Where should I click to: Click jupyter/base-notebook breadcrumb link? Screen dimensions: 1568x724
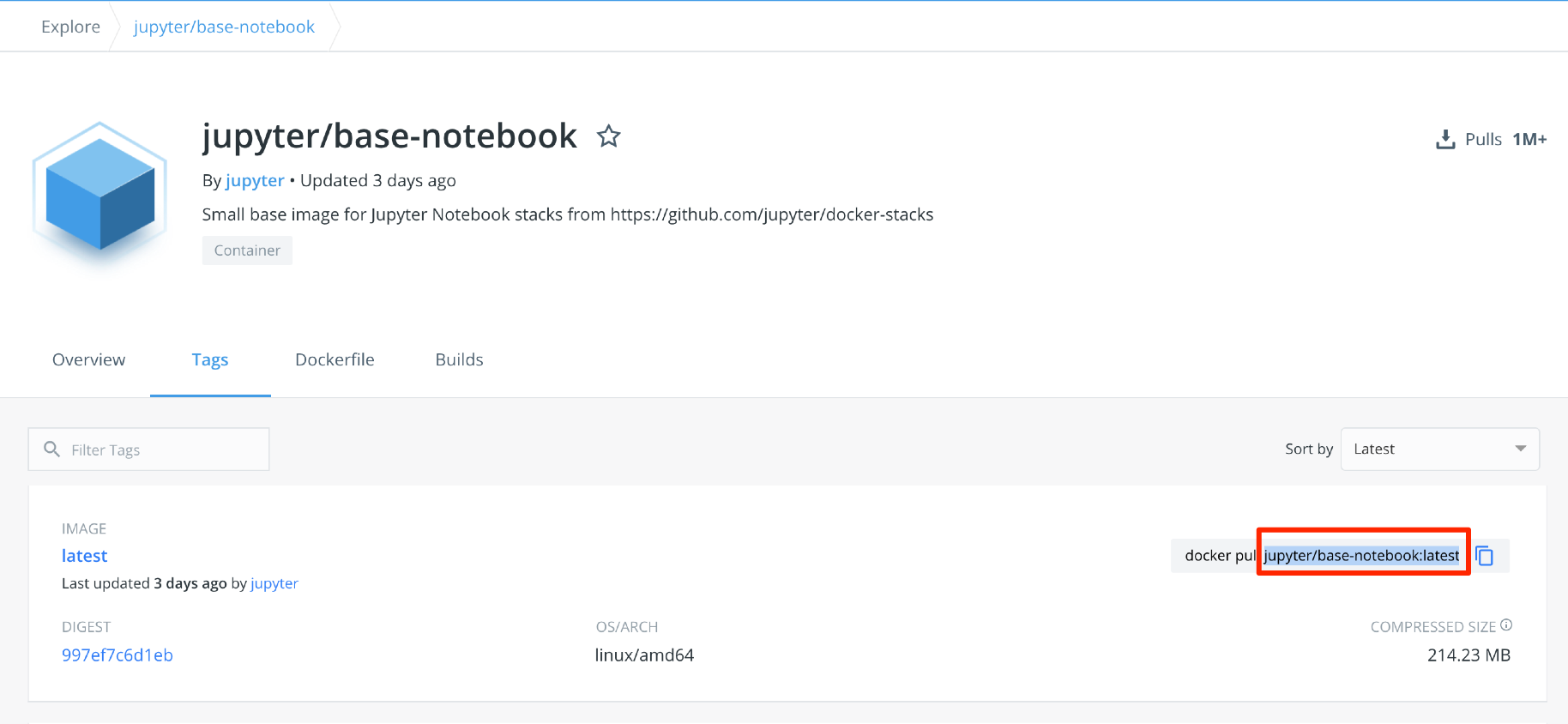225,27
